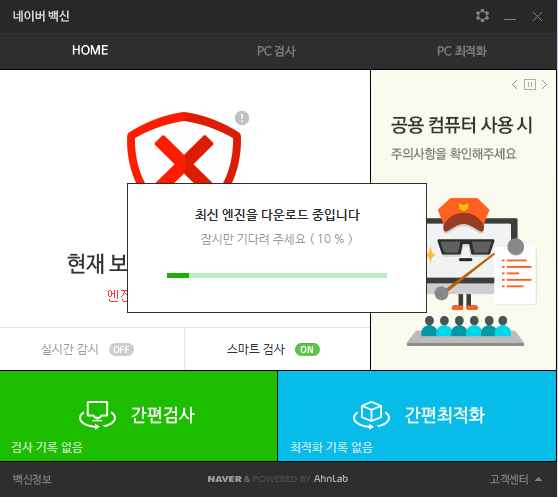The image size is (558, 497).
Task: Open the PC 검사 tab
Action: coord(276,51)
